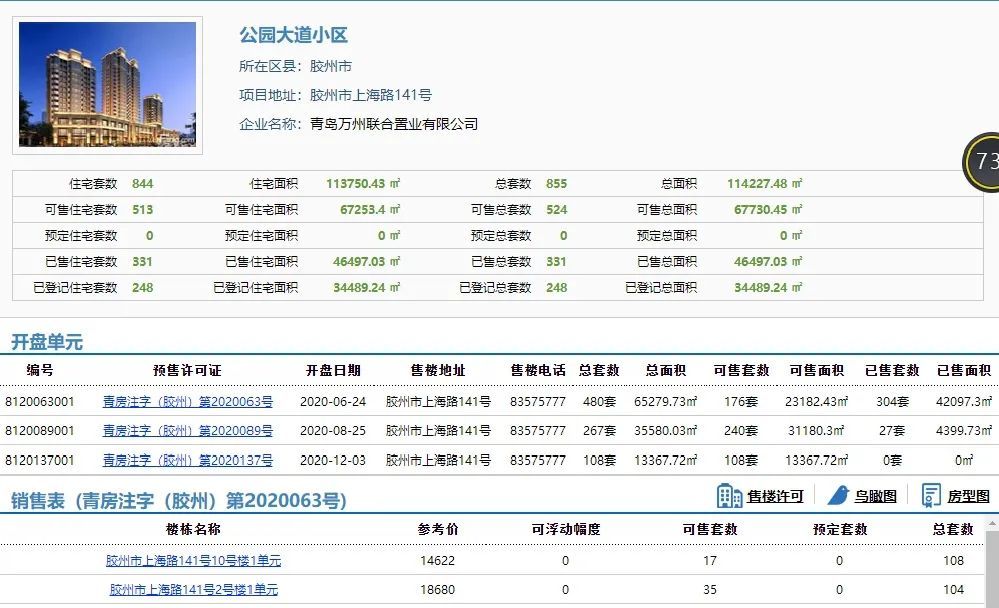The height and width of the screenshot is (608, 999).
Task: Click the 预售许可证 column header
Action: click(187, 370)
